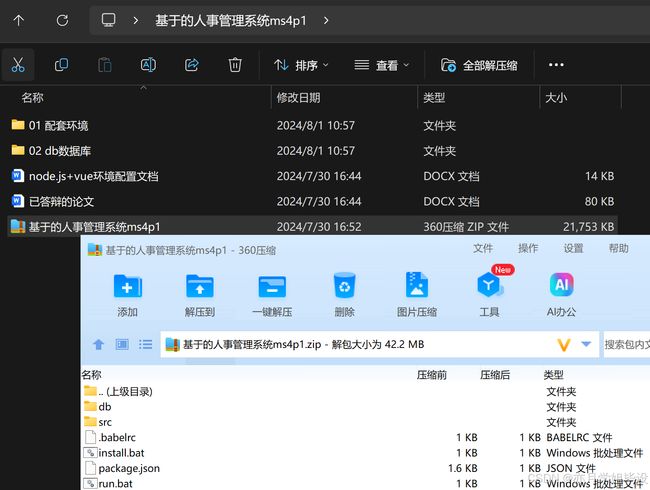Switch to list view in 360压缩
The width and height of the screenshot is (650, 490).
pyautogui.click(x=146, y=344)
